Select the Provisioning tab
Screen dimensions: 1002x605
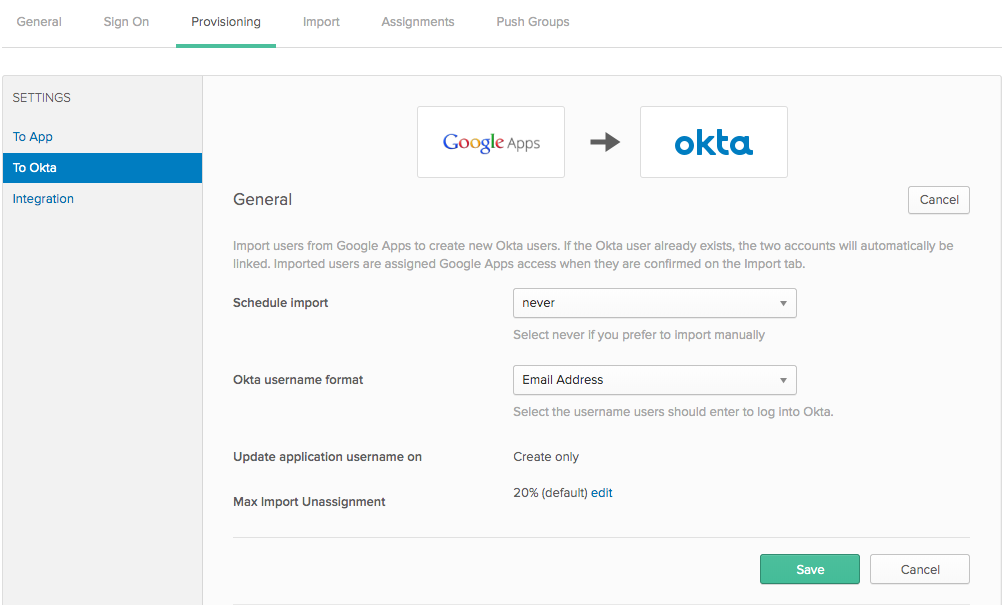point(226,22)
